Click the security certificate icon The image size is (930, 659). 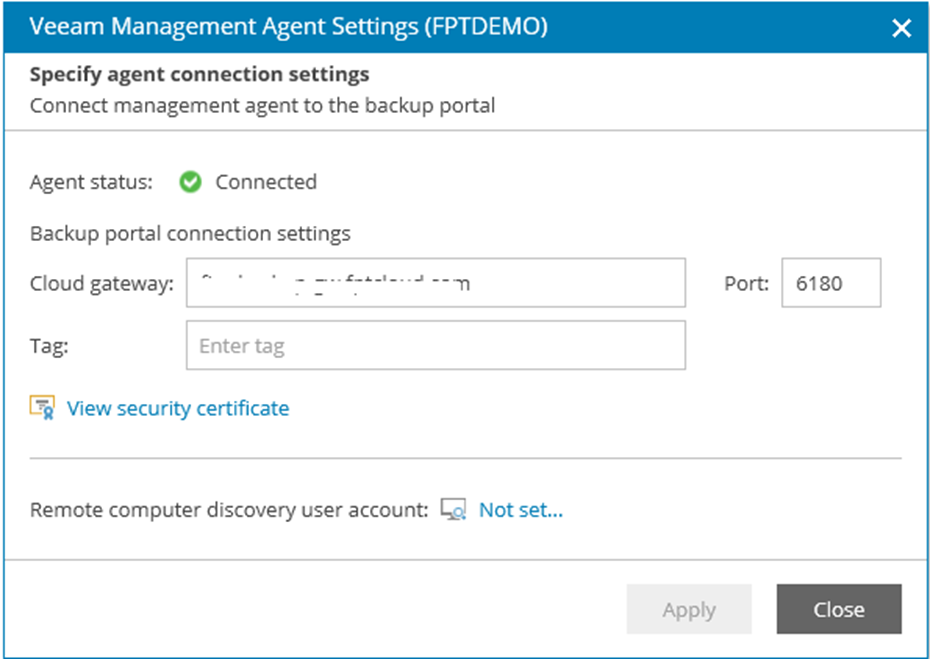[42, 408]
